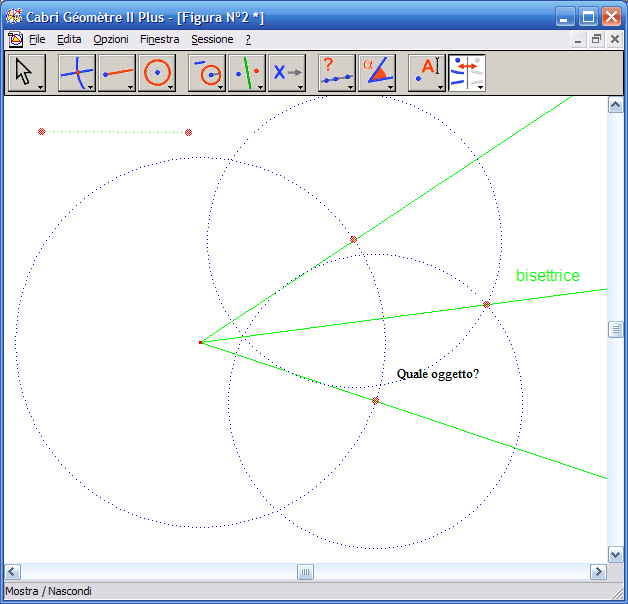
Task: Click the Cabri application icon in title bar
Action: (14, 16)
